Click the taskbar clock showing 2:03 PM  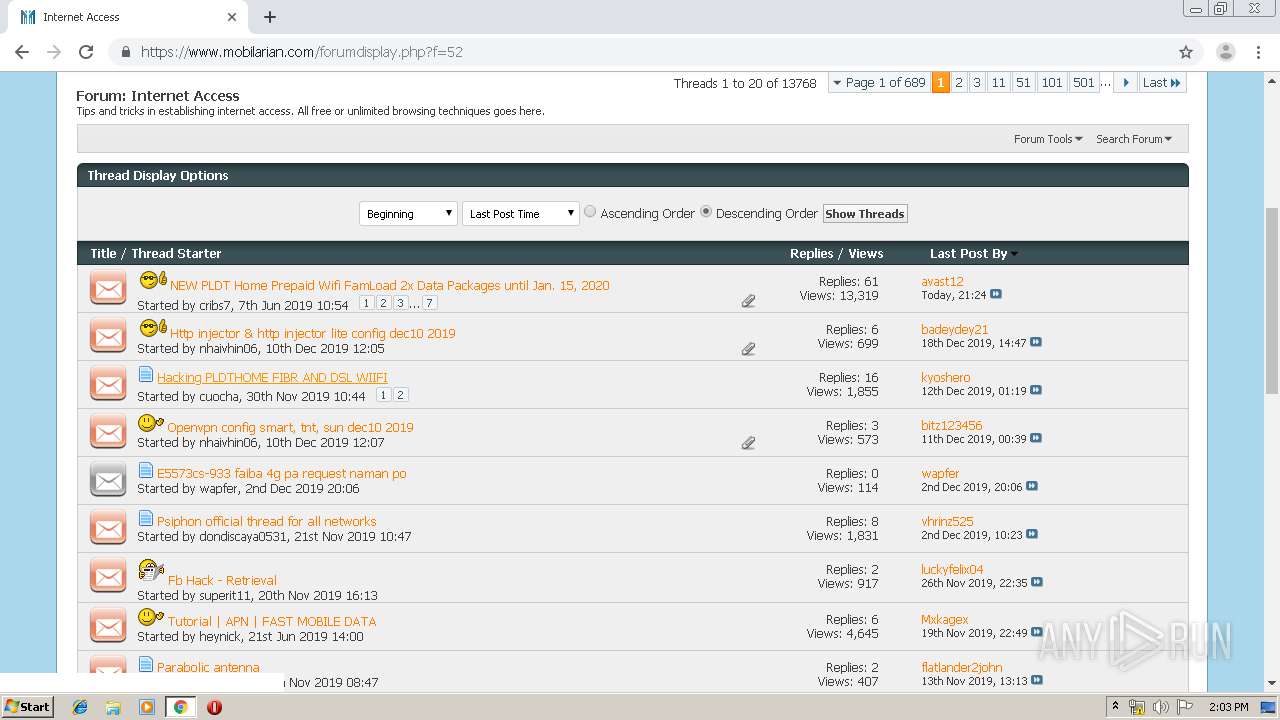pos(1228,707)
